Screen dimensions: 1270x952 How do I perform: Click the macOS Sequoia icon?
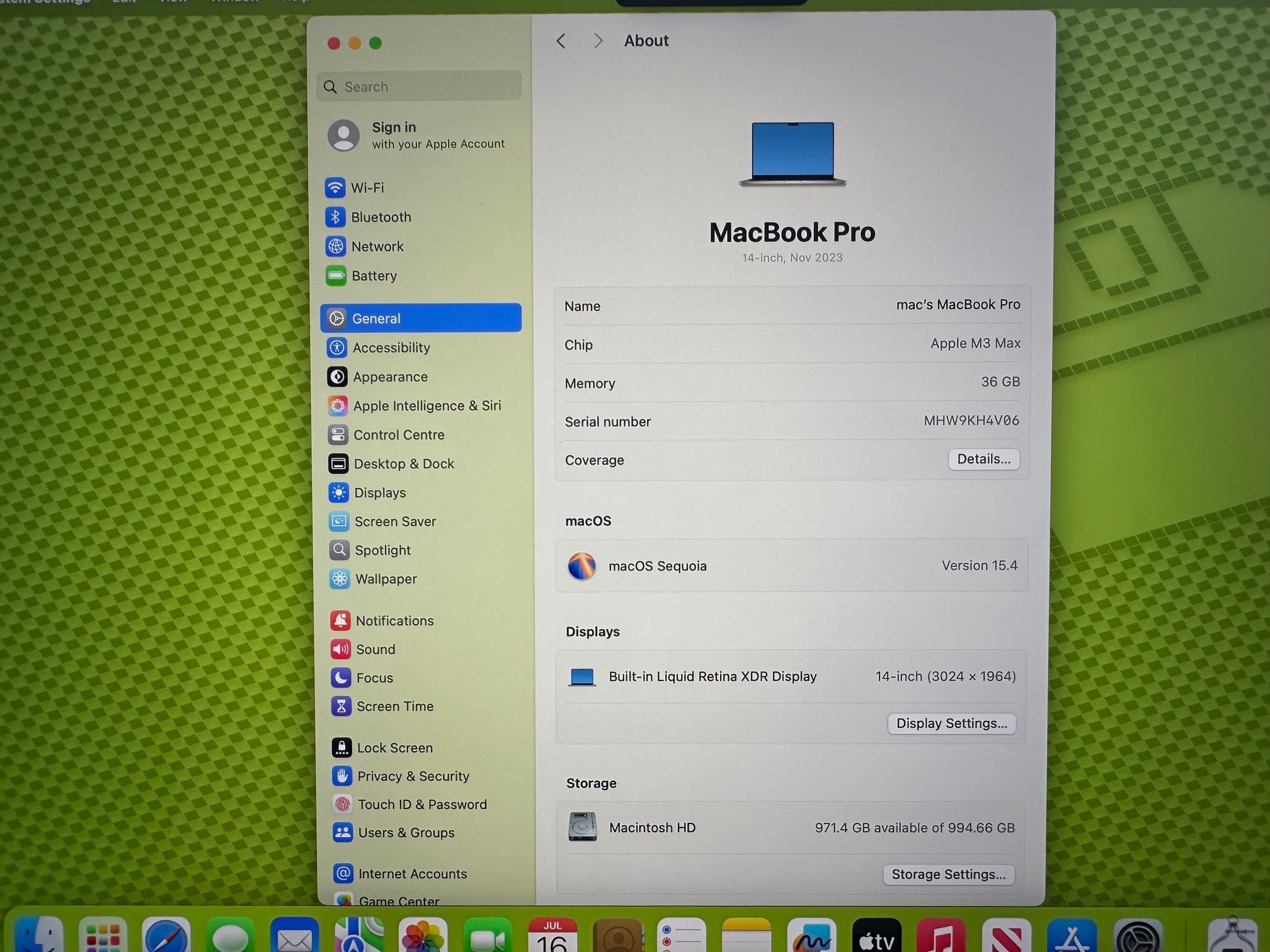581,565
